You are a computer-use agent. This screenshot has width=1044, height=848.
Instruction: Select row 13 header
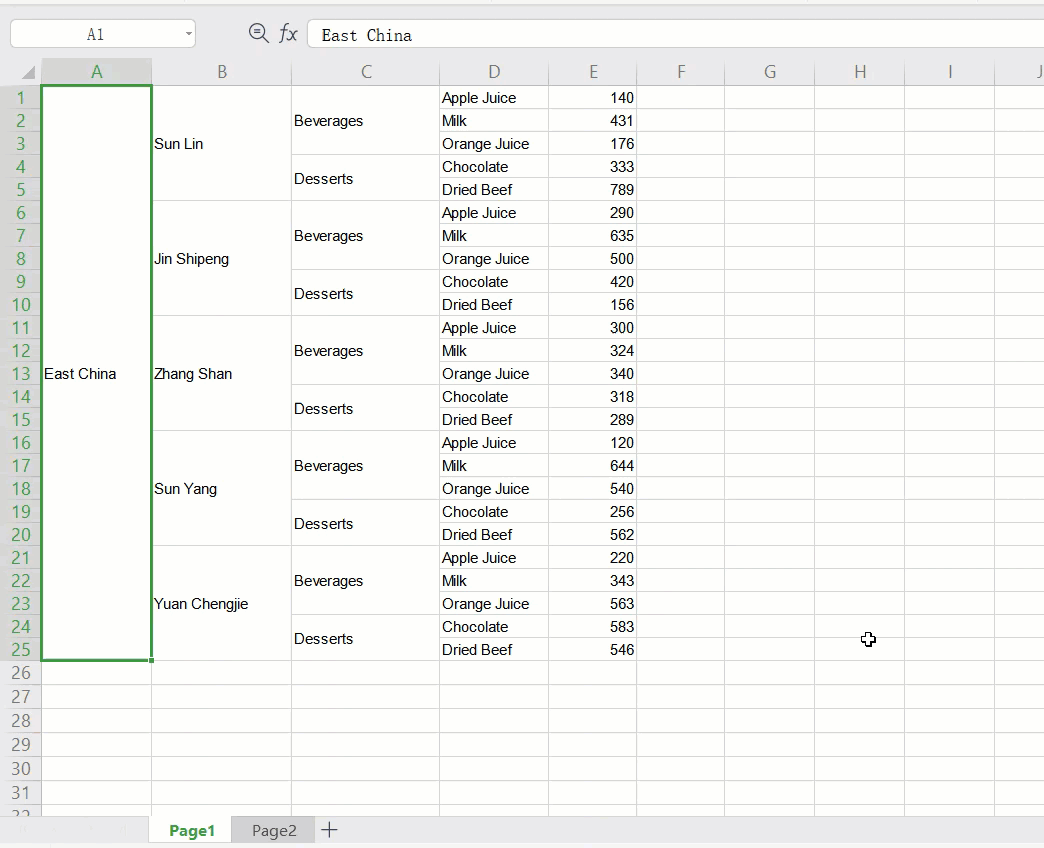pyautogui.click(x=21, y=374)
